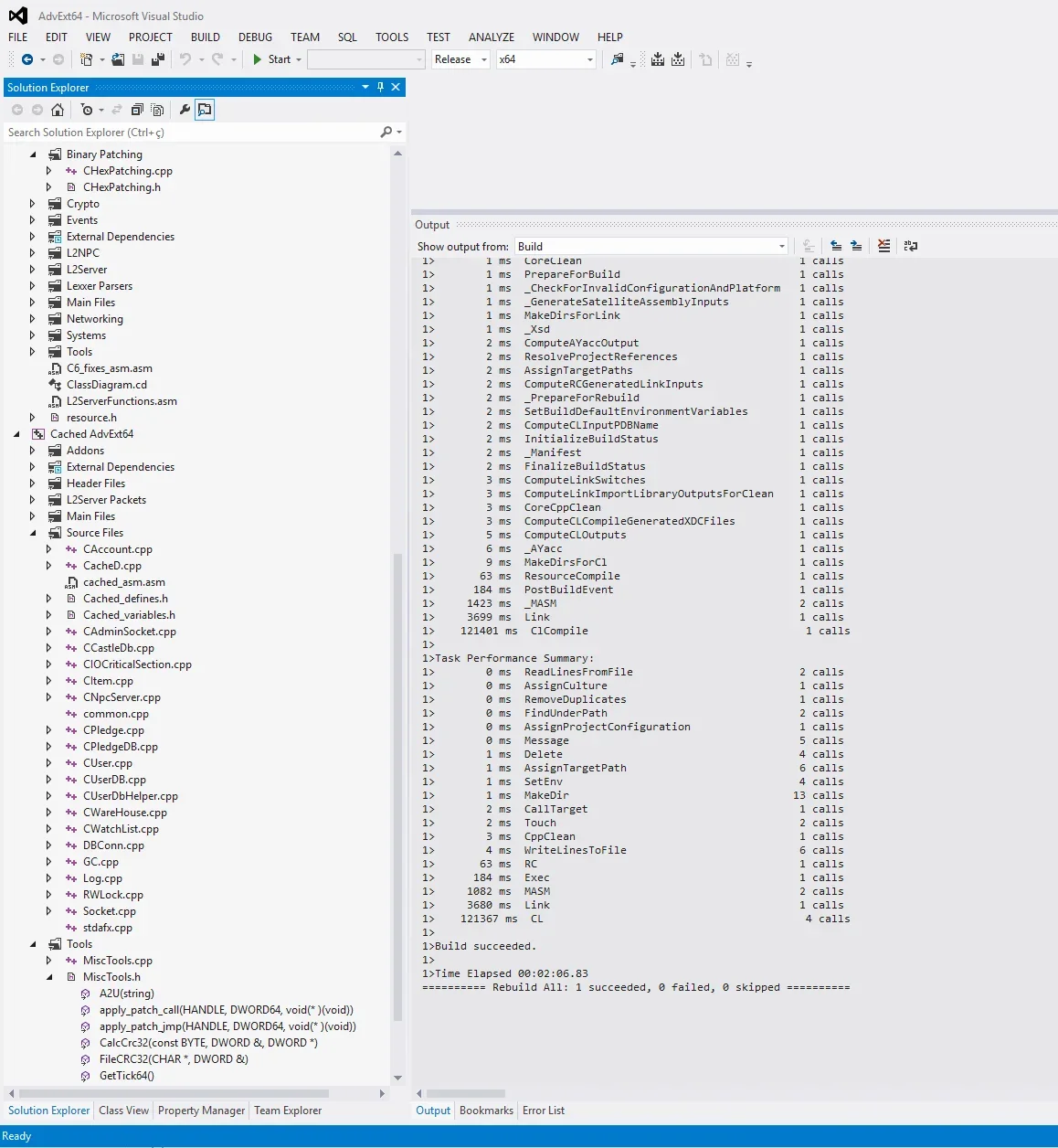This screenshot has width=1058, height=1148.
Task: Close the Solution Explorer panel
Action: 396,87
